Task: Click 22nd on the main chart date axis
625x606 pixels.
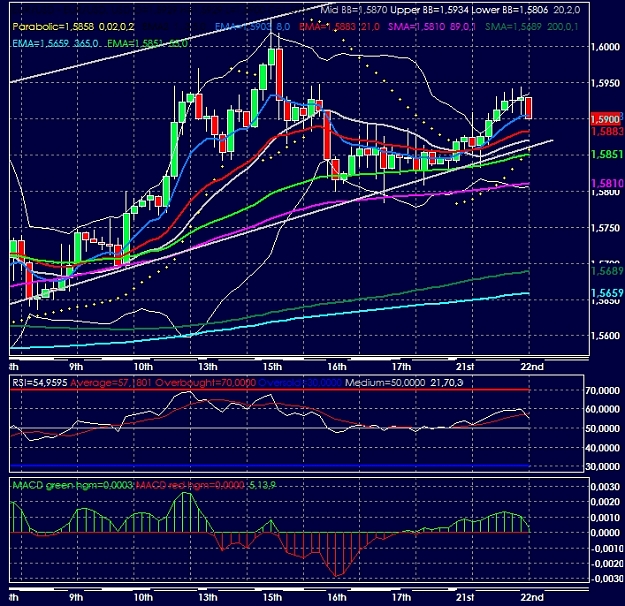Action: click(532, 366)
